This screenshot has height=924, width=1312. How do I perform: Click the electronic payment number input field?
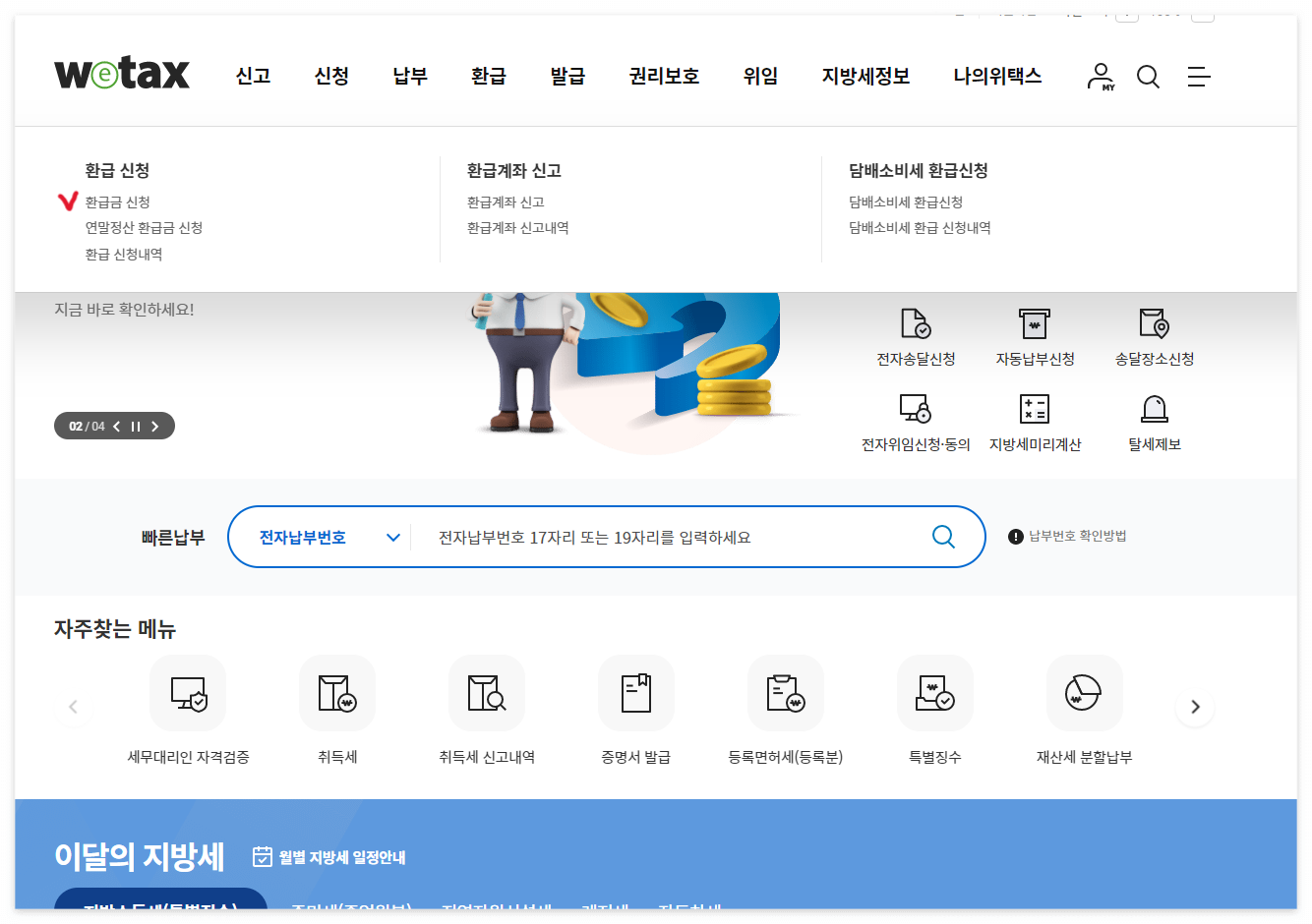tap(639, 537)
